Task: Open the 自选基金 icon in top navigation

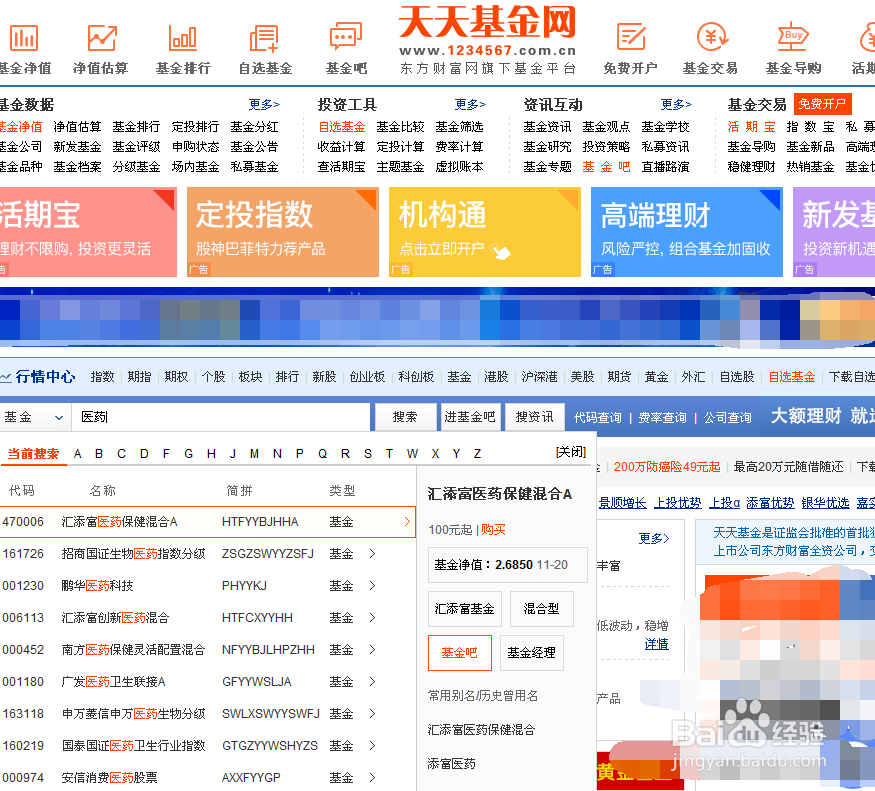Action: [x=264, y=38]
